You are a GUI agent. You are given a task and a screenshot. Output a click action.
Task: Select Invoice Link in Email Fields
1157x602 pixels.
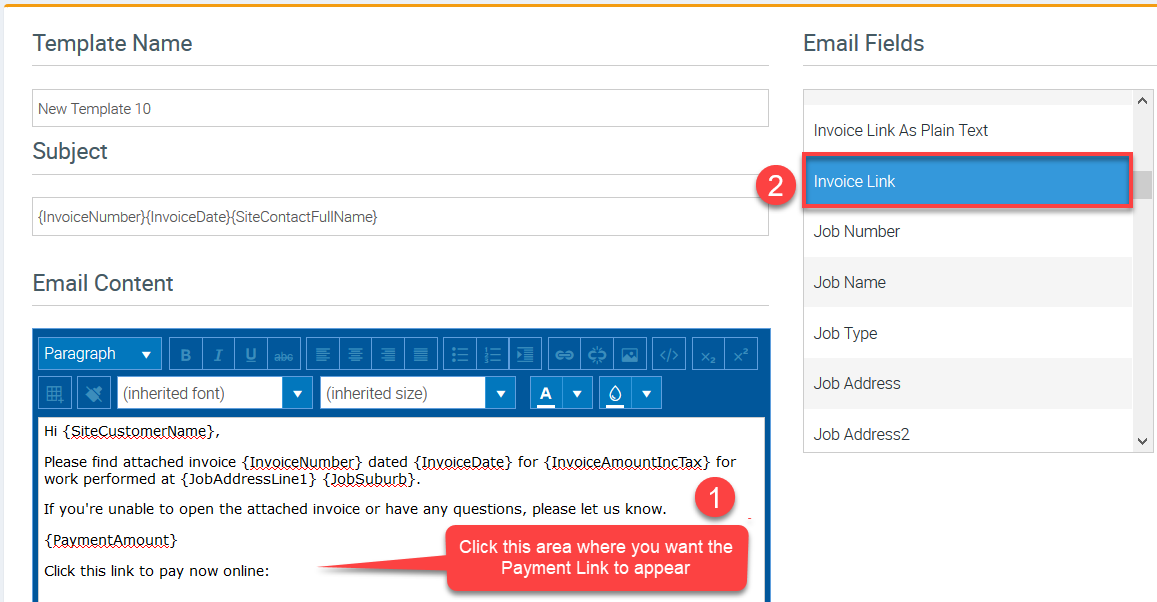coord(967,181)
